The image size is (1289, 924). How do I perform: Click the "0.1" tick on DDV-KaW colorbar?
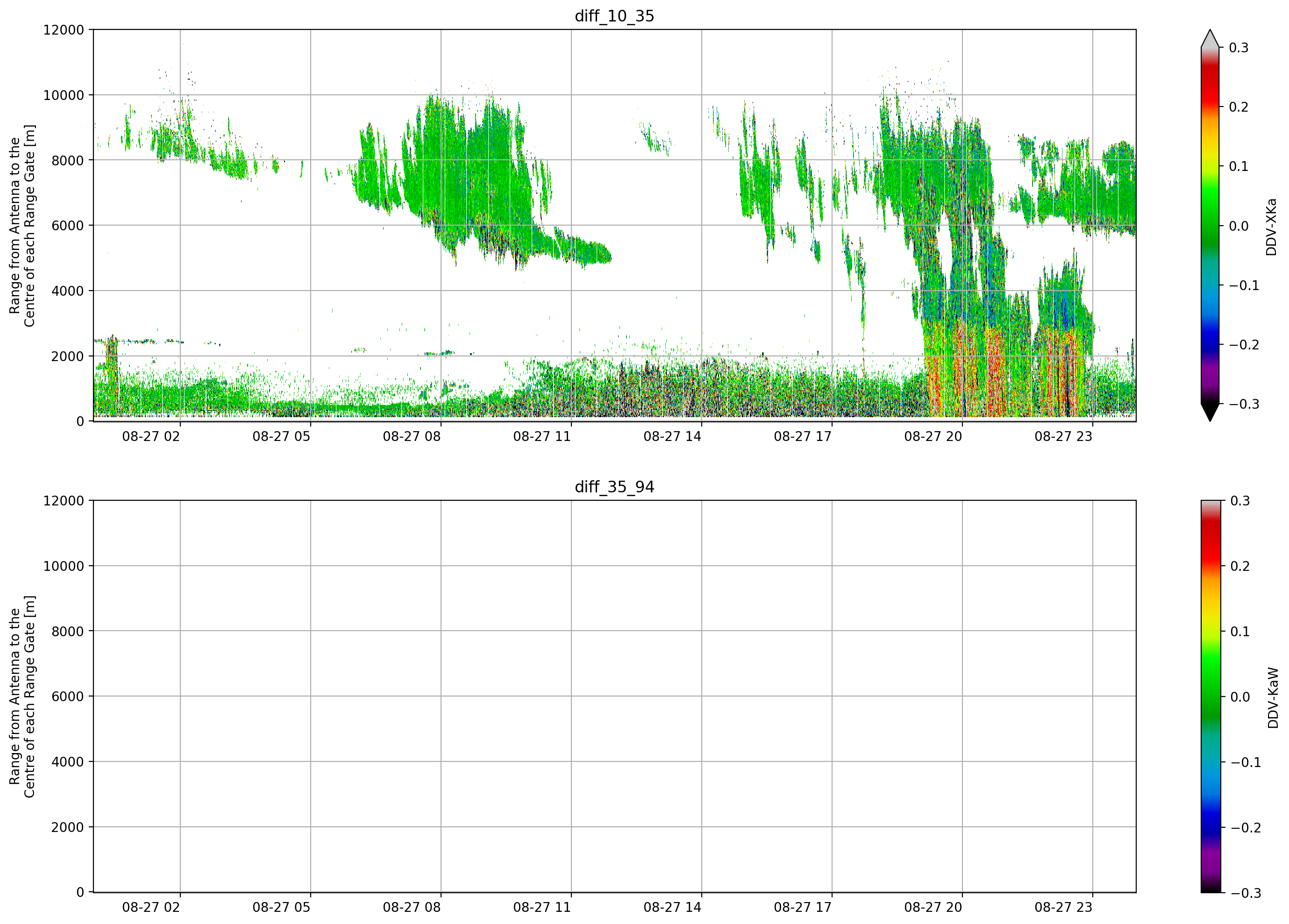tap(1240, 632)
